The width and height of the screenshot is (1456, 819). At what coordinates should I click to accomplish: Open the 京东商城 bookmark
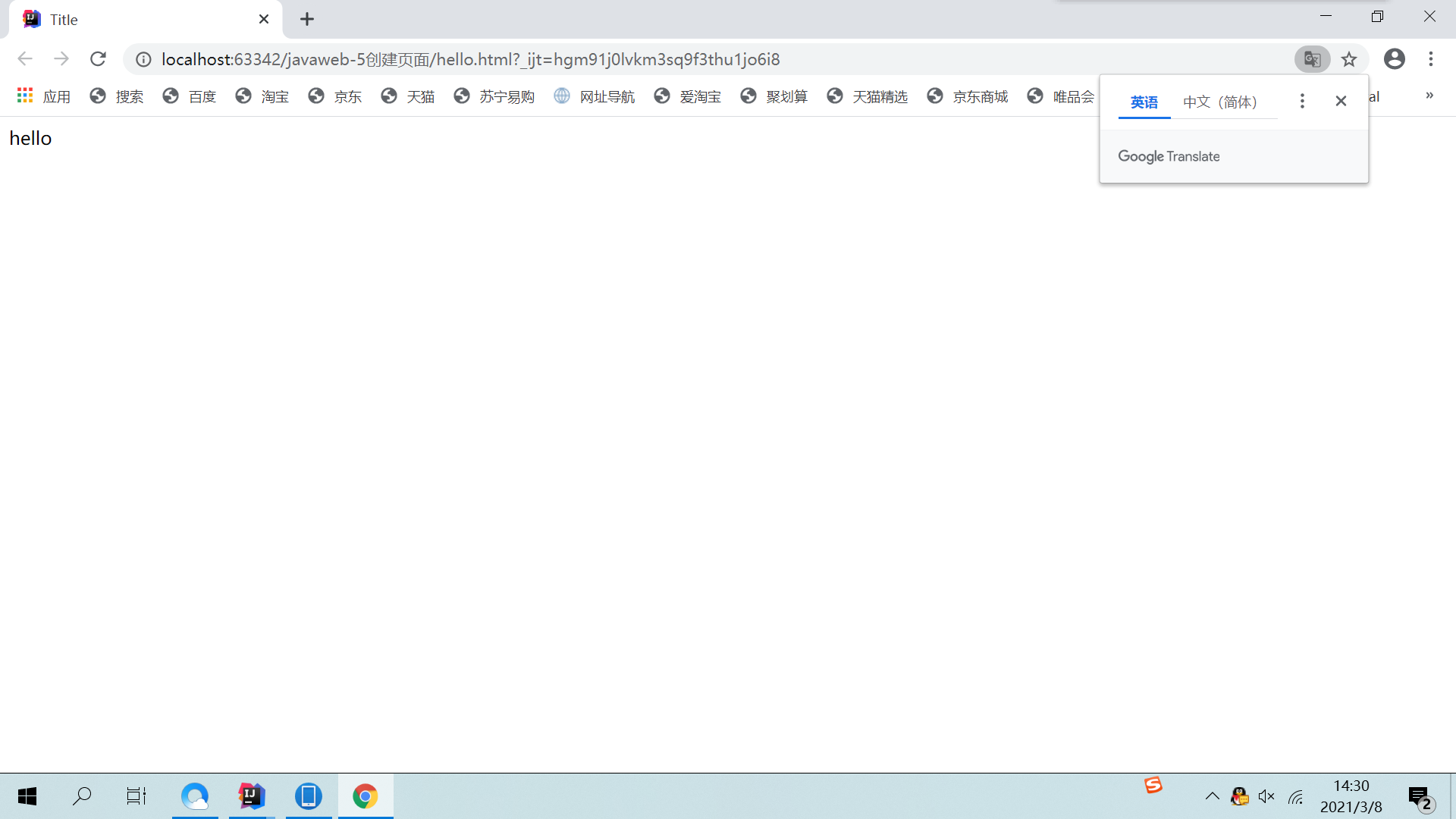(x=968, y=96)
